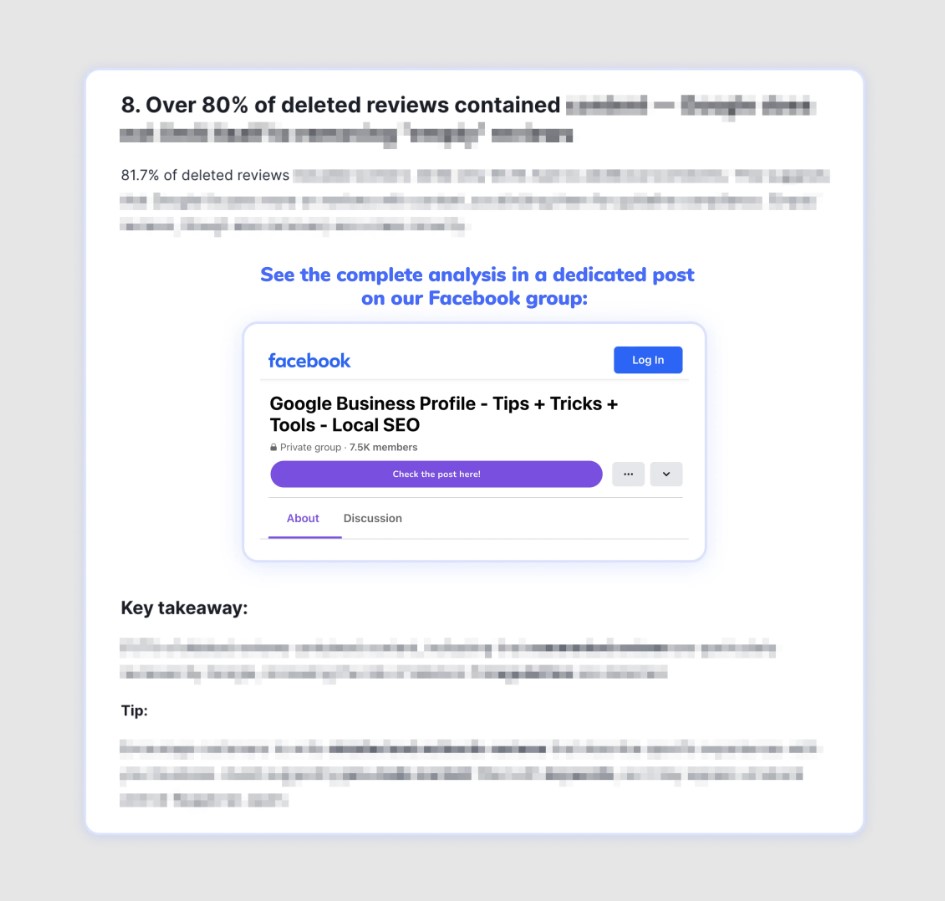Click the 'on our Facebook group:' heading line
Viewport: 945px width, 901px height.
point(474,298)
